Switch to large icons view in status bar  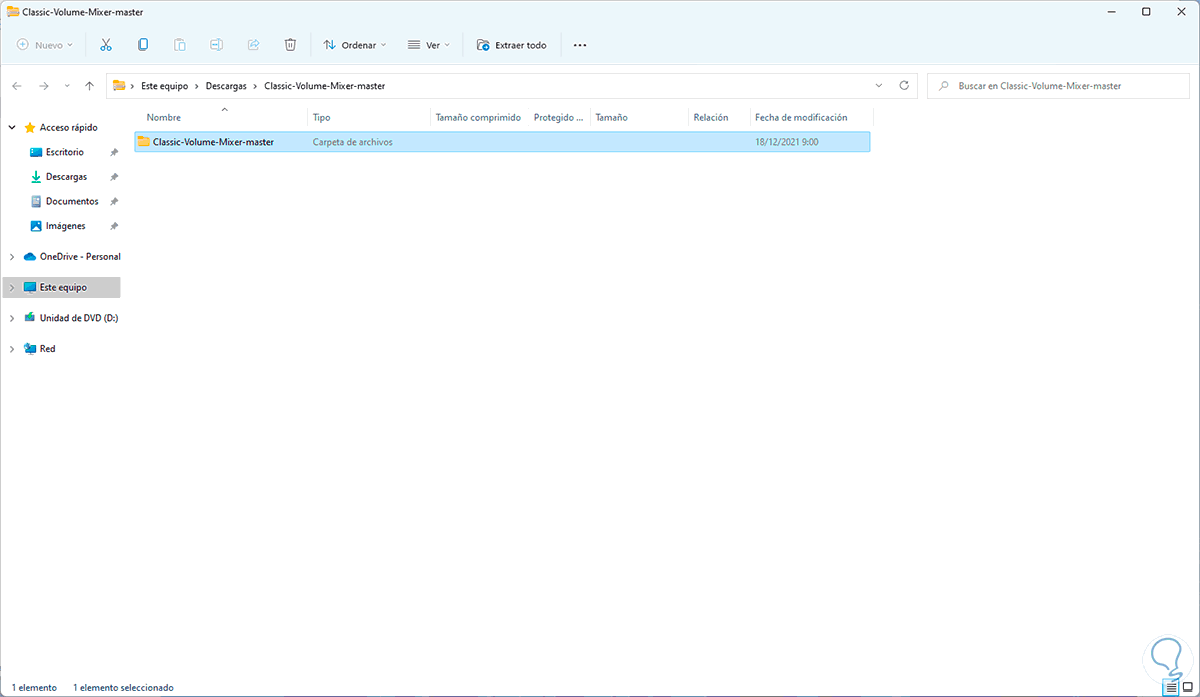coord(1188,688)
